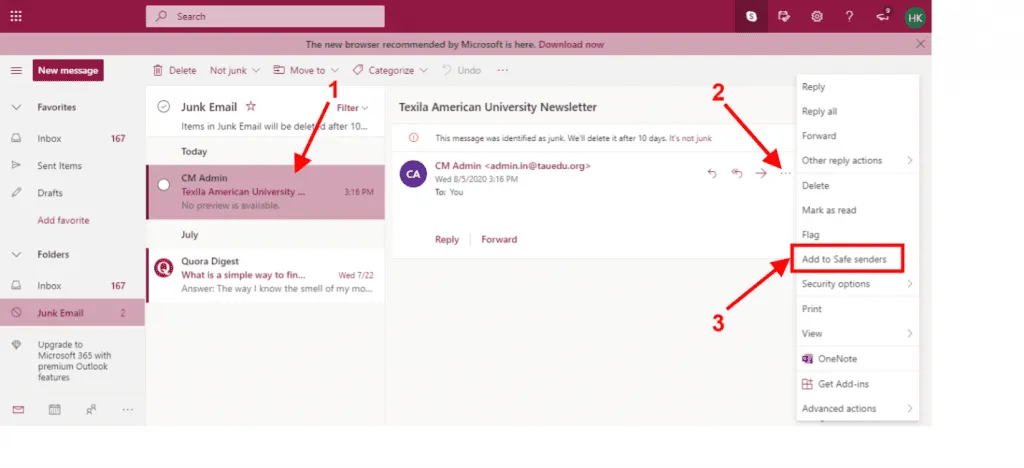Open toolbar overflow ellipsis next to Undo
Screen dimensions: 1024x468
pyautogui.click(x=502, y=70)
